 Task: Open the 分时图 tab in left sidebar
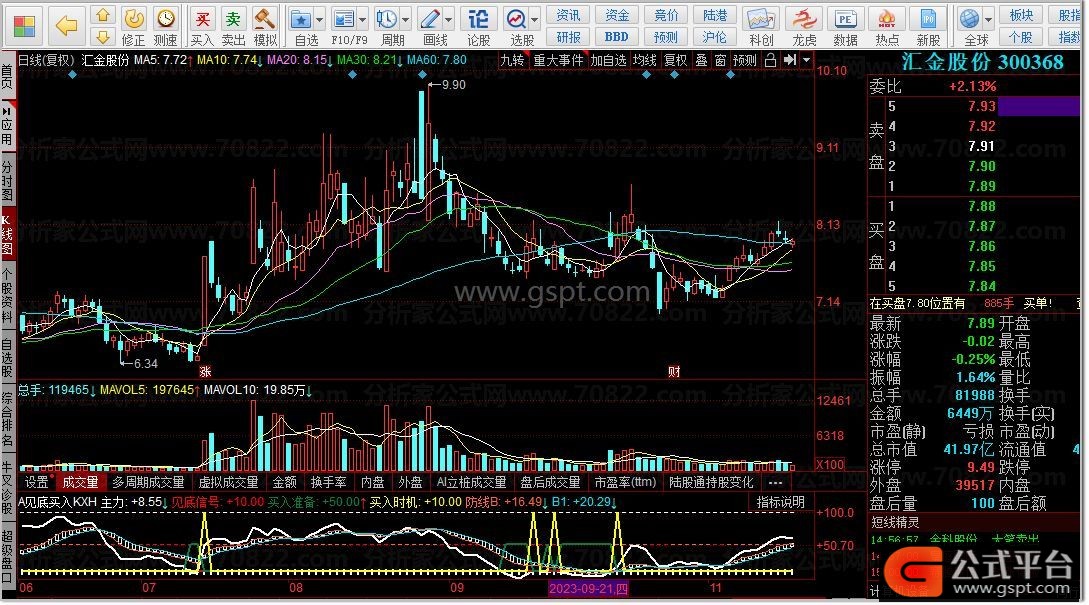pos(7,179)
